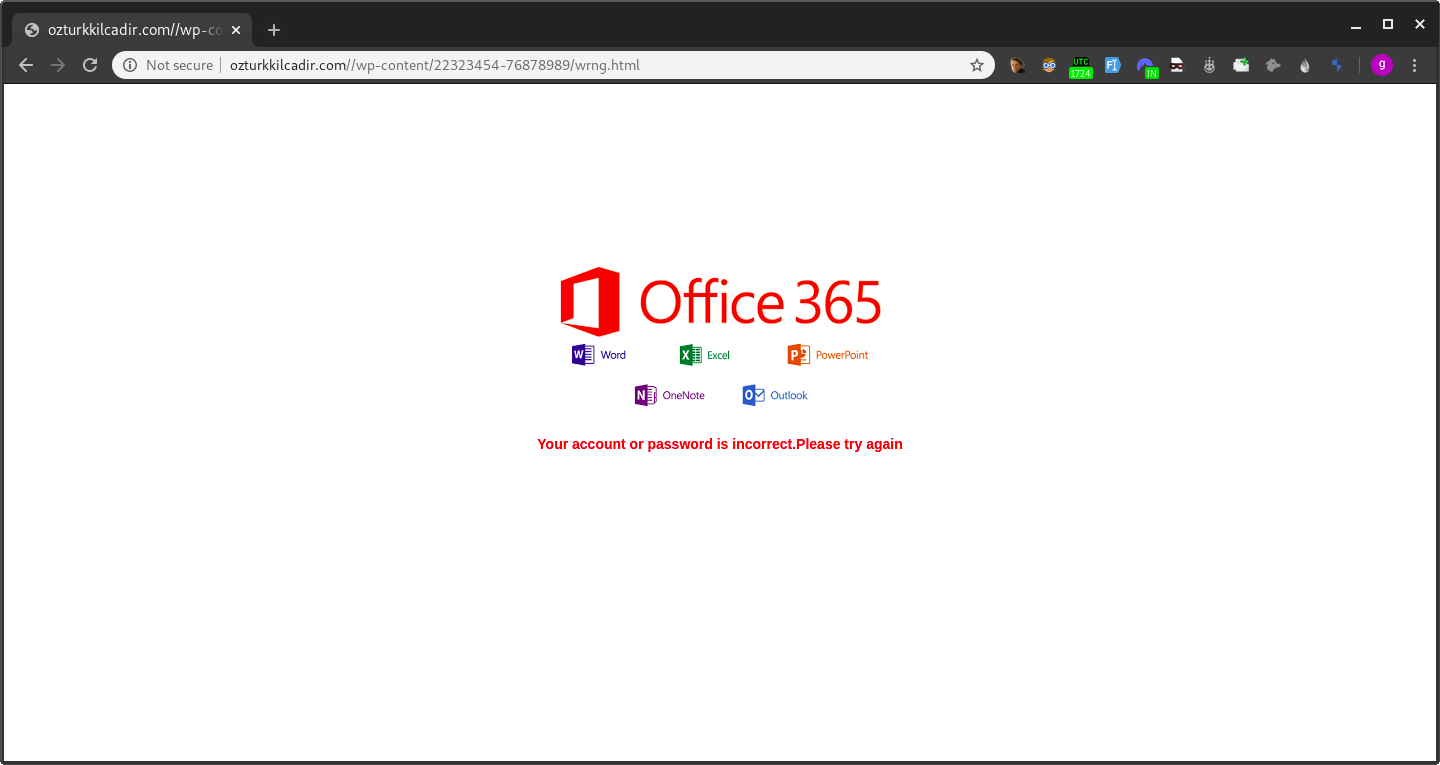This screenshot has width=1440, height=765.
Task: Click the Outlook icon
Action: pos(775,395)
